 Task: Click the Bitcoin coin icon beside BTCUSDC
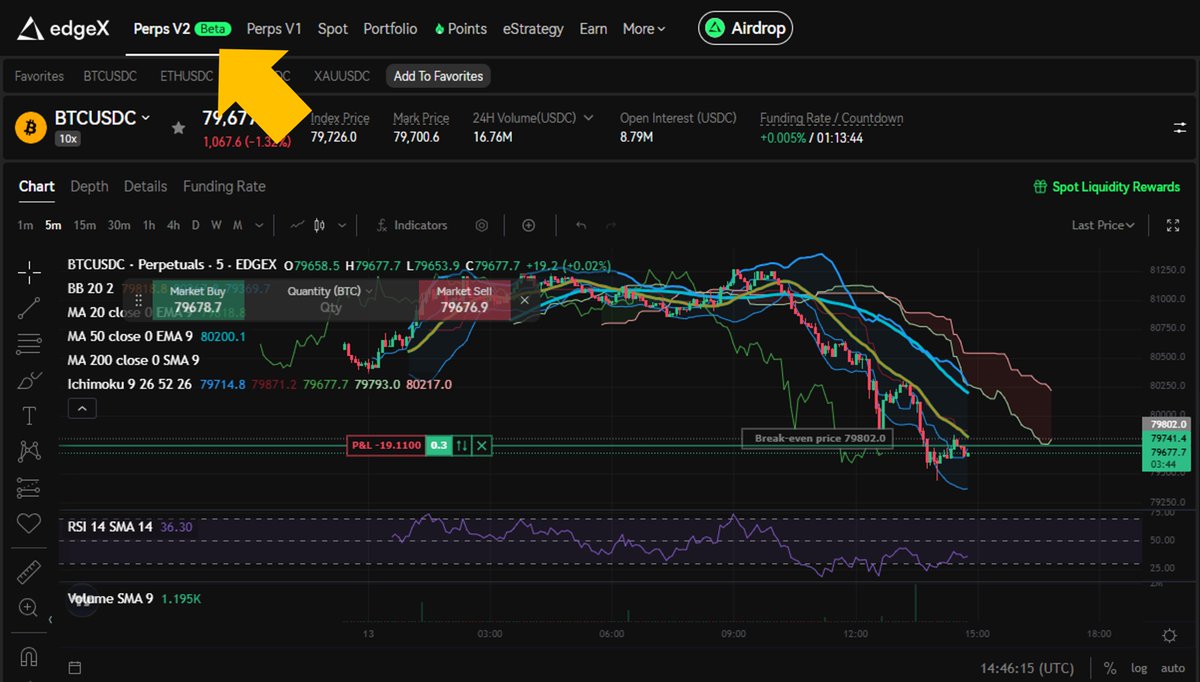coord(31,128)
